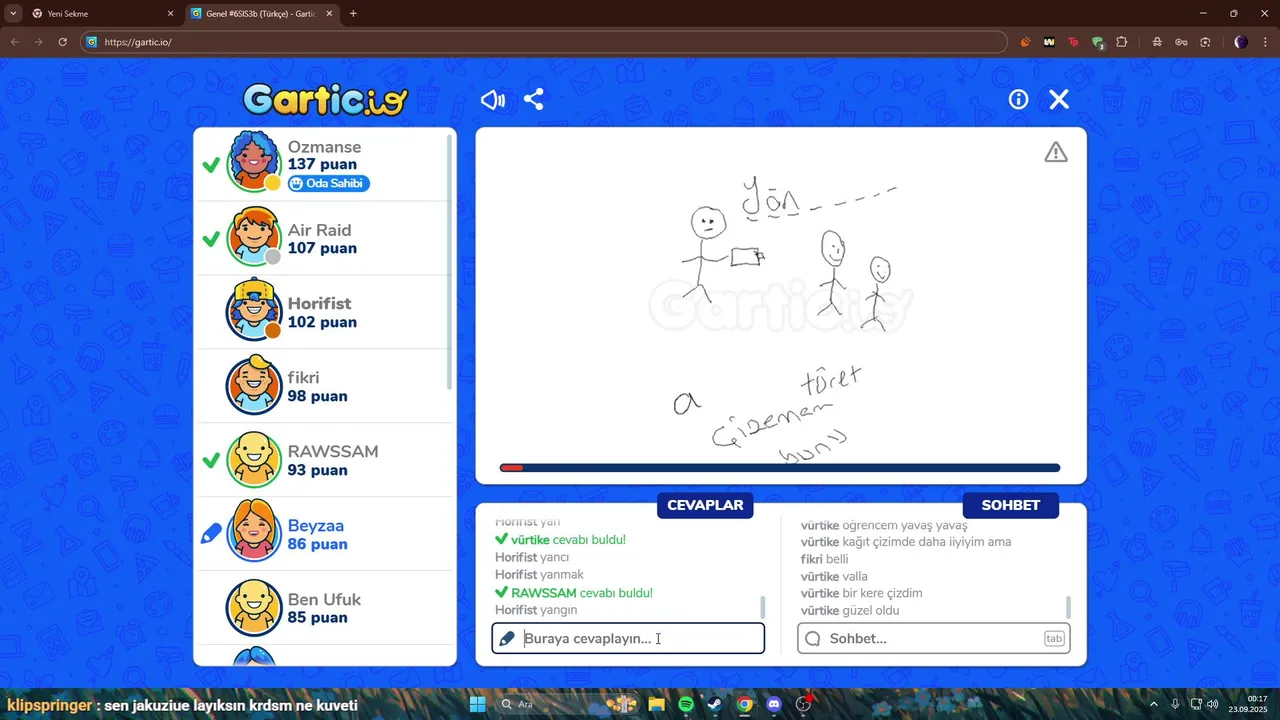The height and width of the screenshot is (720, 1280).
Task: Click 'fikri belli' chat message
Action: (824, 559)
